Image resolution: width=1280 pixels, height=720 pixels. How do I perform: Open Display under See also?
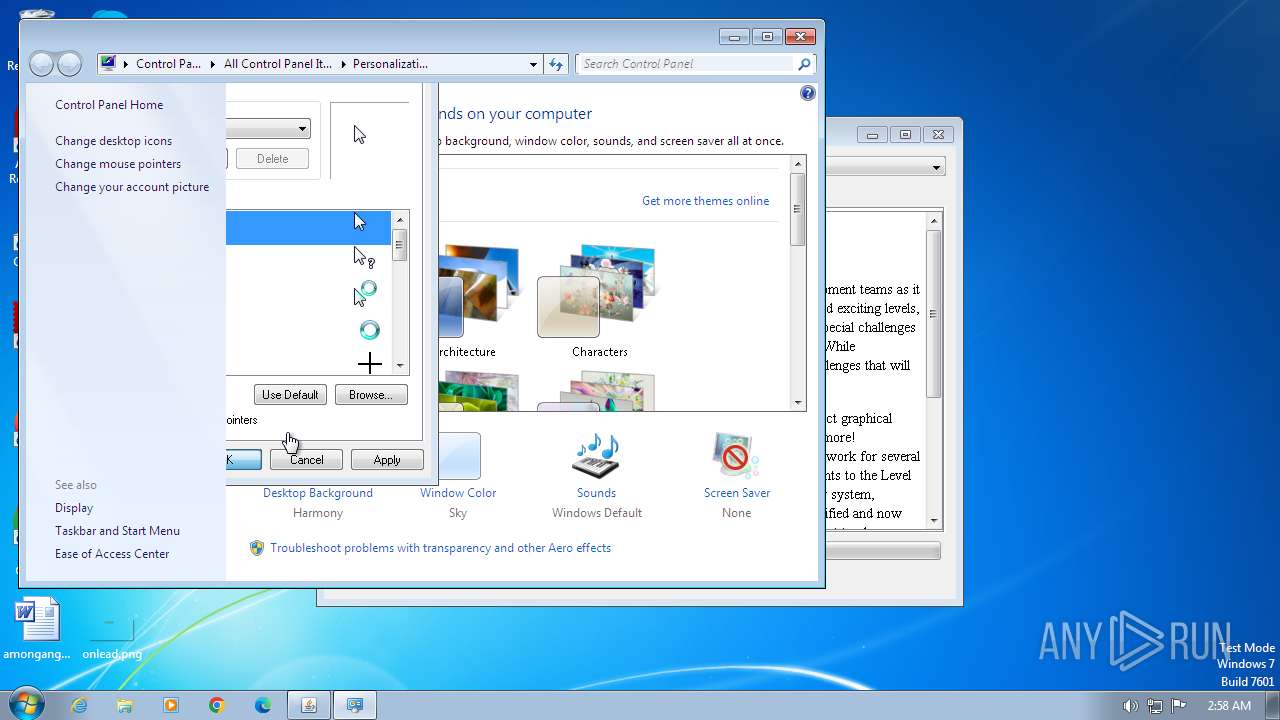coord(74,508)
